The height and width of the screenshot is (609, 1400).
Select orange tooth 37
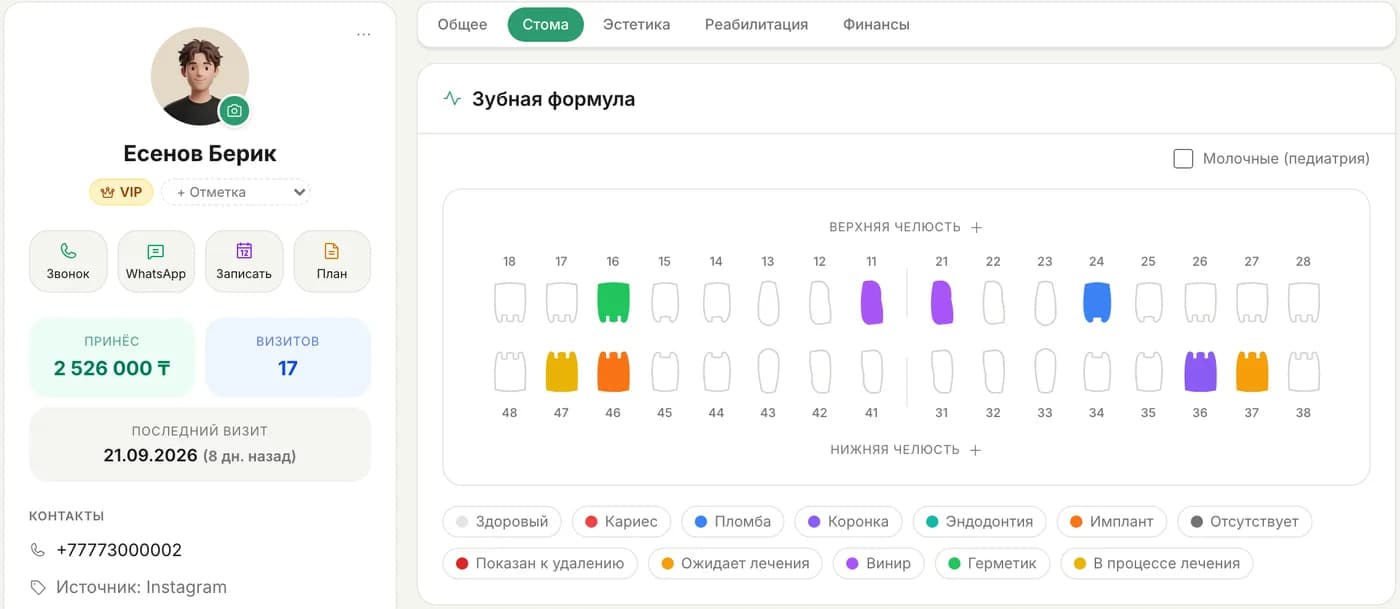click(1252, 371)
